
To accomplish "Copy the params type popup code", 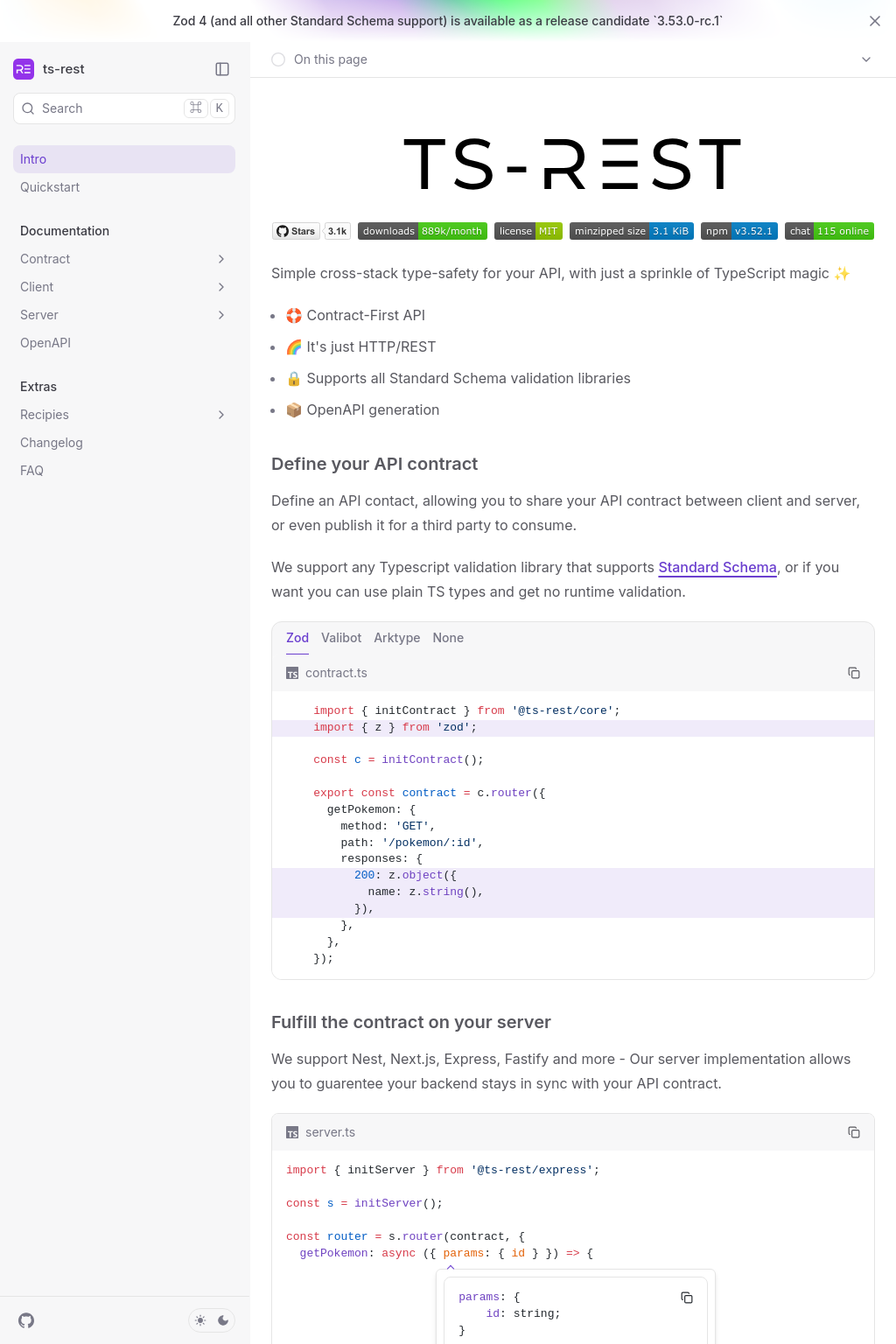I will coord(687,1298).
